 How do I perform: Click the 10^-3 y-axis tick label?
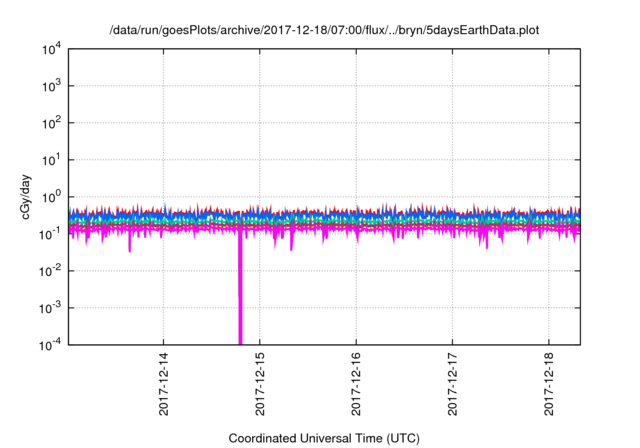point(50,308)
